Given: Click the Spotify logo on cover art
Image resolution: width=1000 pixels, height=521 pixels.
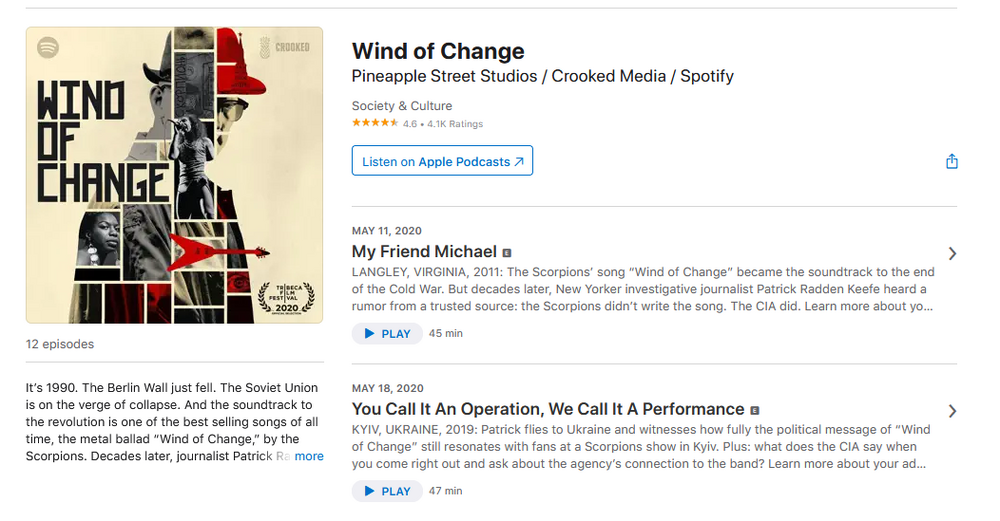Looking at the screenshot, I should pos(48,47).
